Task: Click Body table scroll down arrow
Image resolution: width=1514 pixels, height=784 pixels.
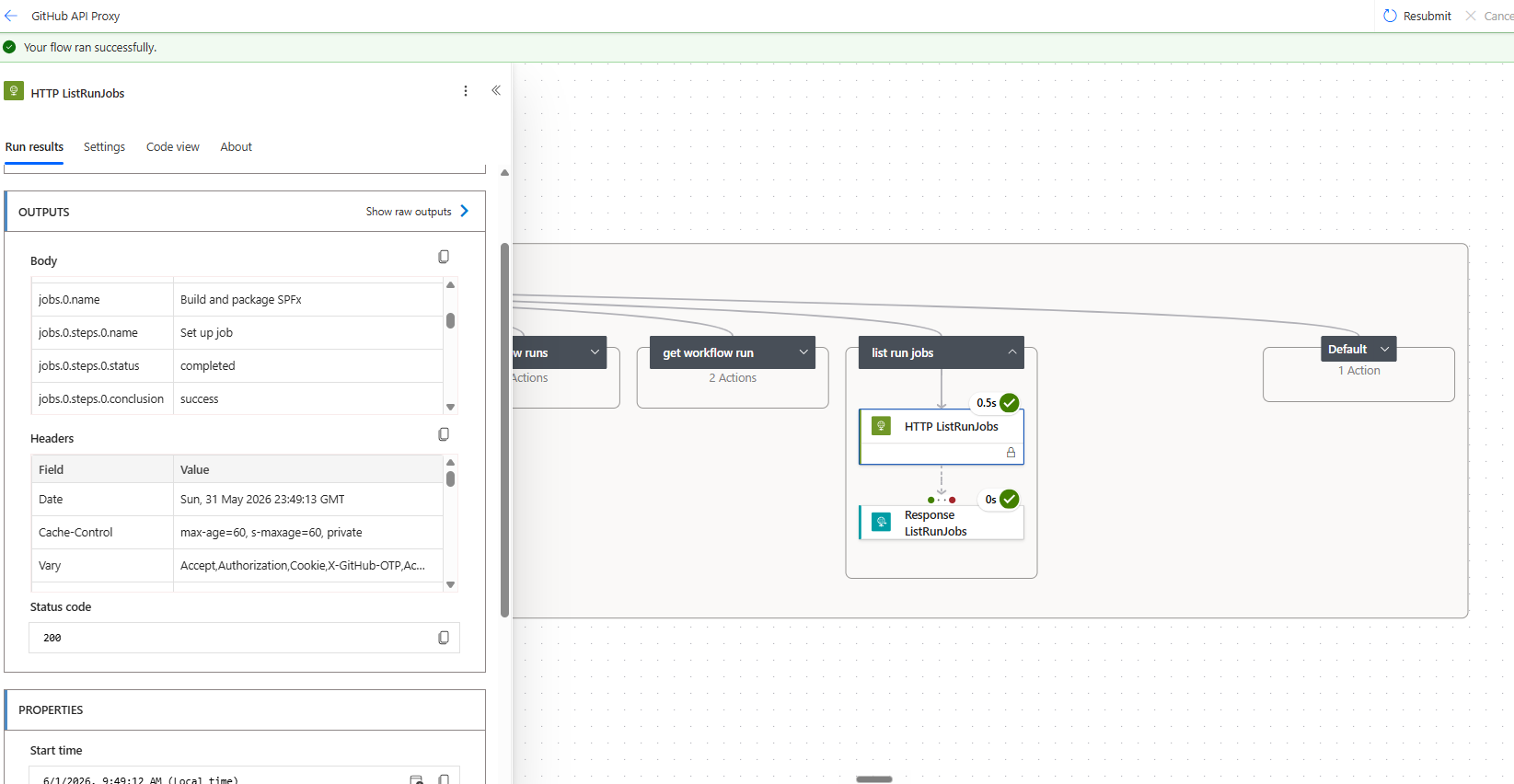Action: click(x=450, y=407)
